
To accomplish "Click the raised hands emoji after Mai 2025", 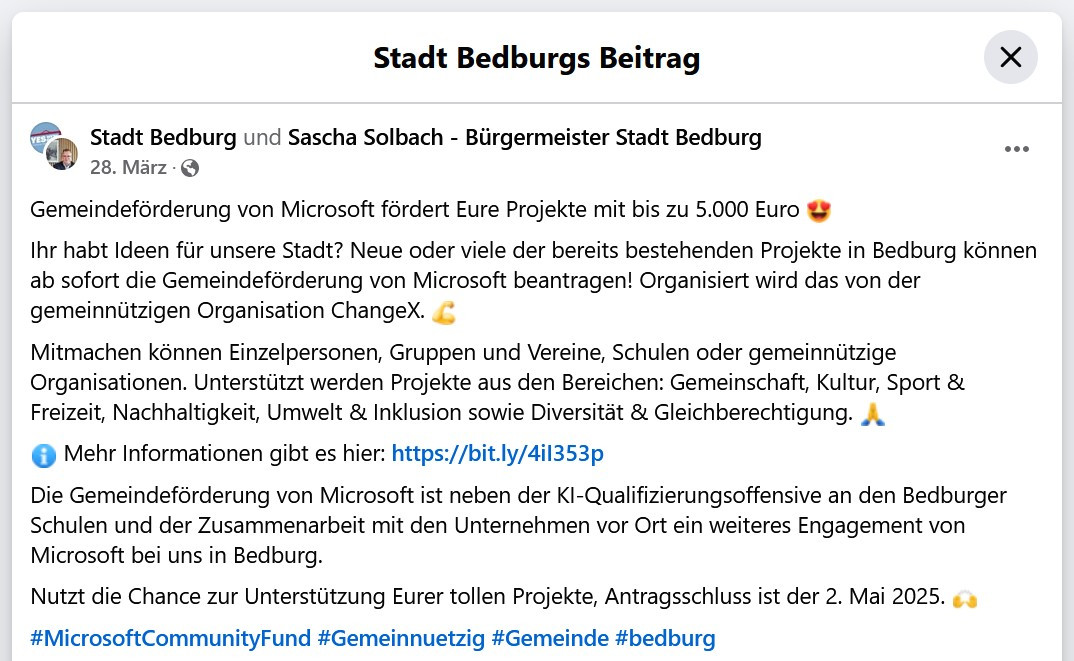I will click(x=965, y=599).
